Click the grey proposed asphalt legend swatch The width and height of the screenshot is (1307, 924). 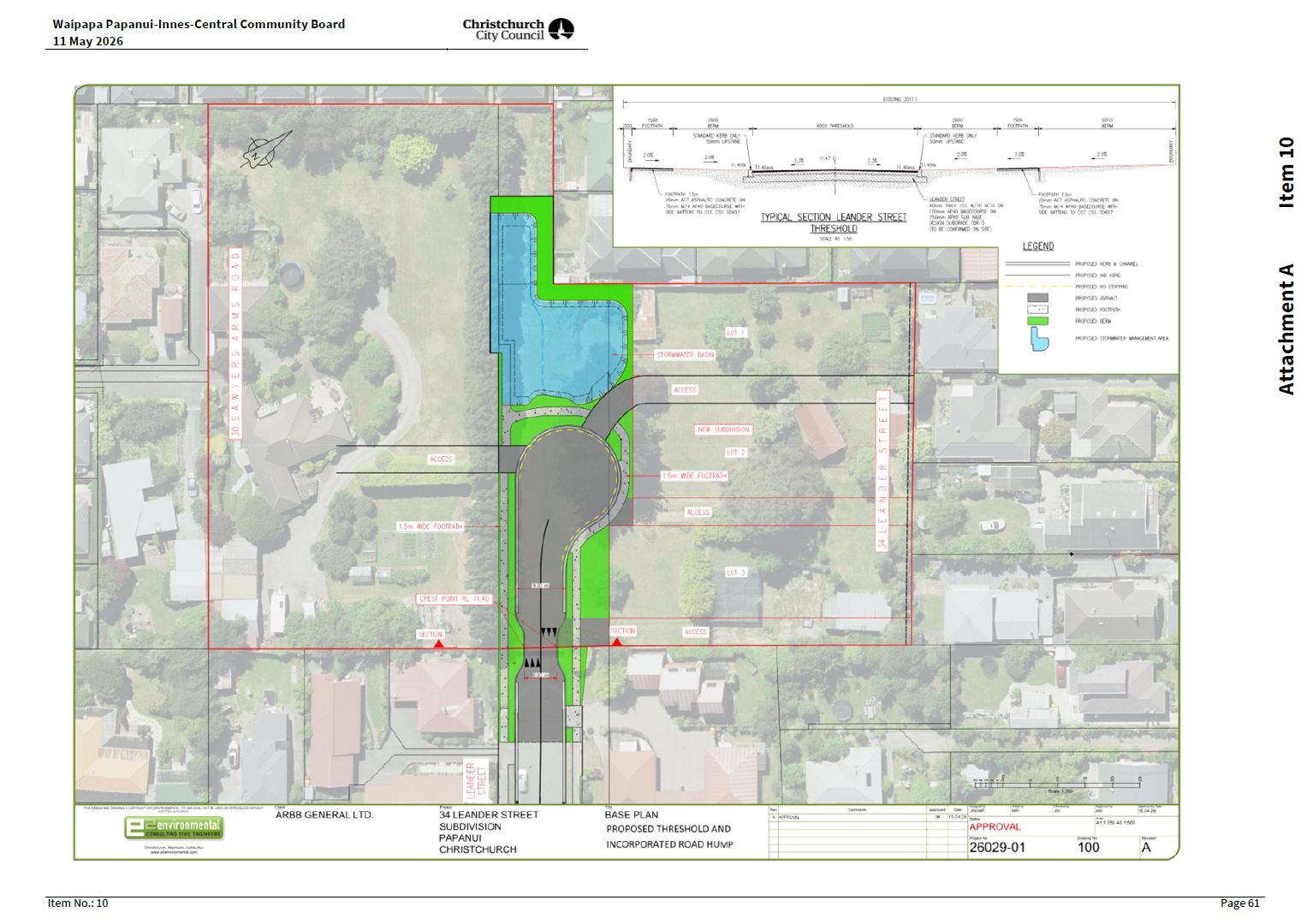coord(1037,298)
